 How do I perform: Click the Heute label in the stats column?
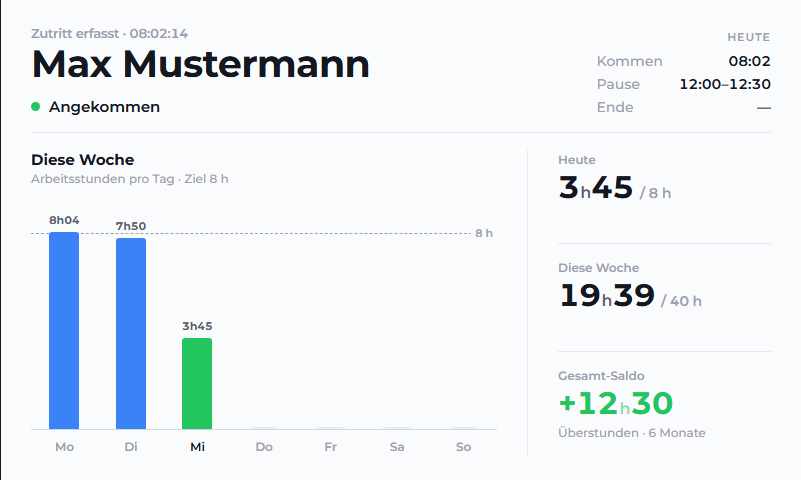pos(577,160)
